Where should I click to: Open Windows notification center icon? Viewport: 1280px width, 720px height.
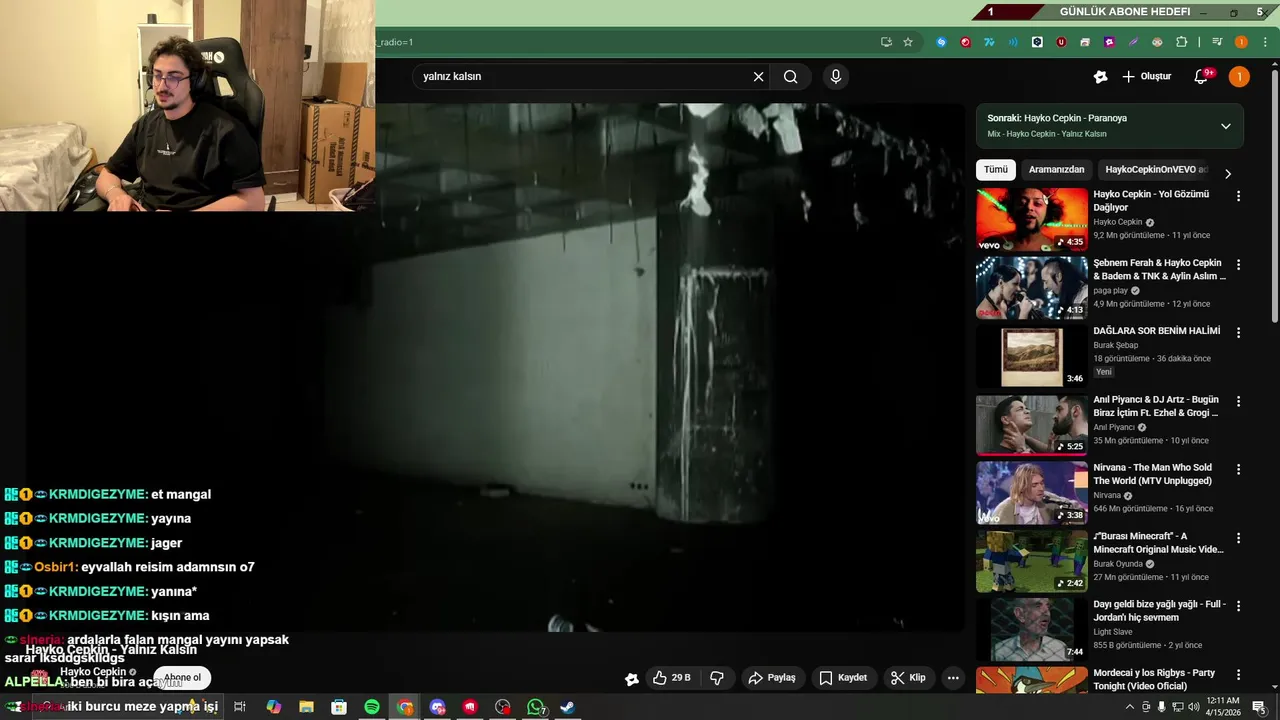click(1259, 707)
